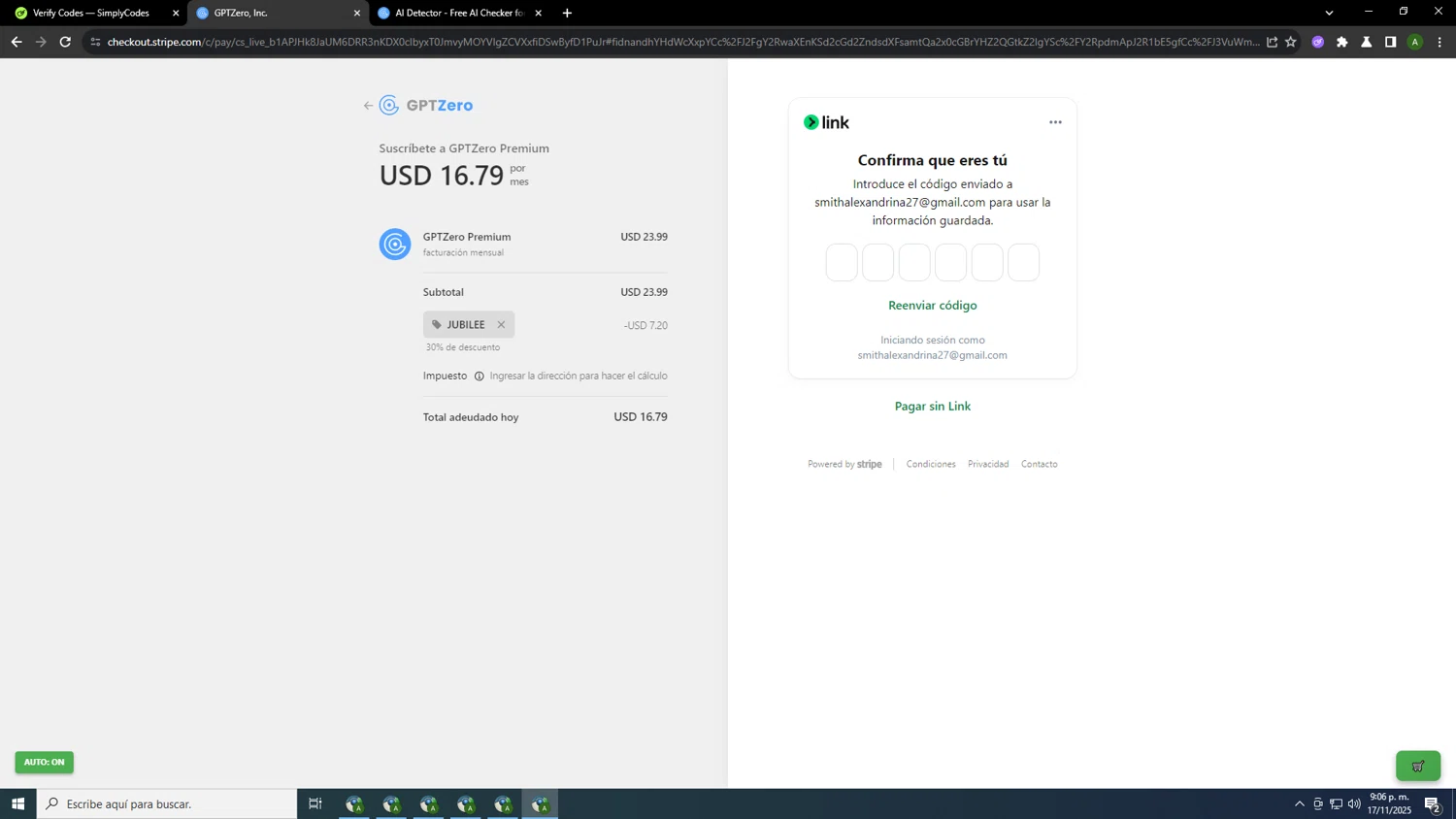1456x819 pixels.
Task: Open the Windows Start menu
Action: 17,803
